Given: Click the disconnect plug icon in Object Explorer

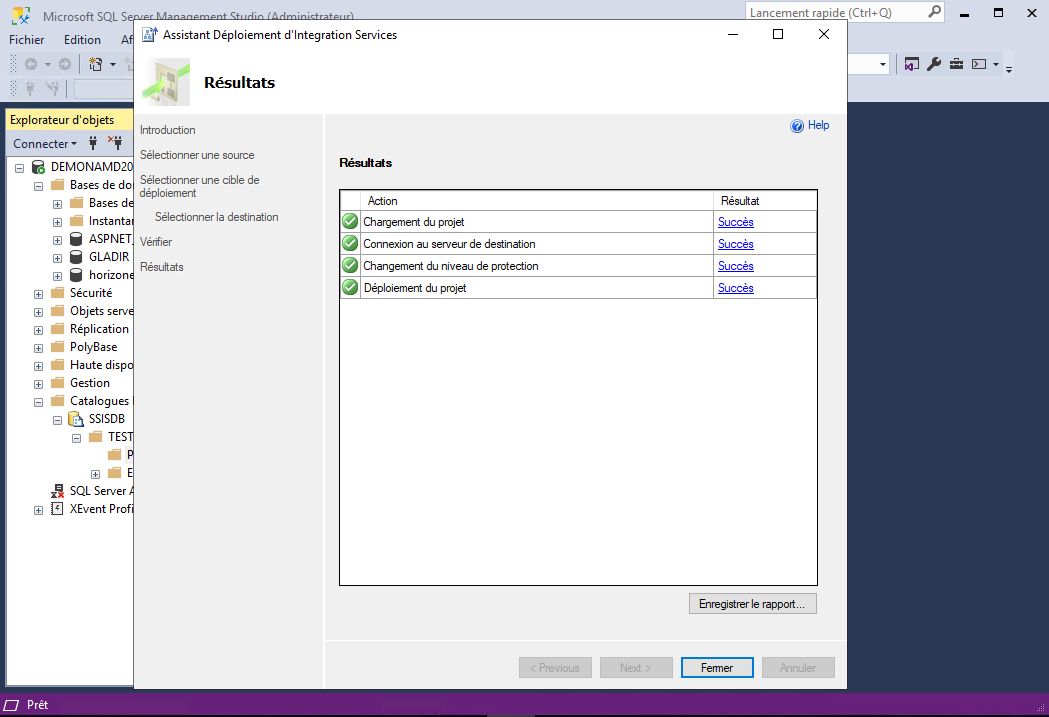Looking at the screenshot, I should tap(115, 143).
